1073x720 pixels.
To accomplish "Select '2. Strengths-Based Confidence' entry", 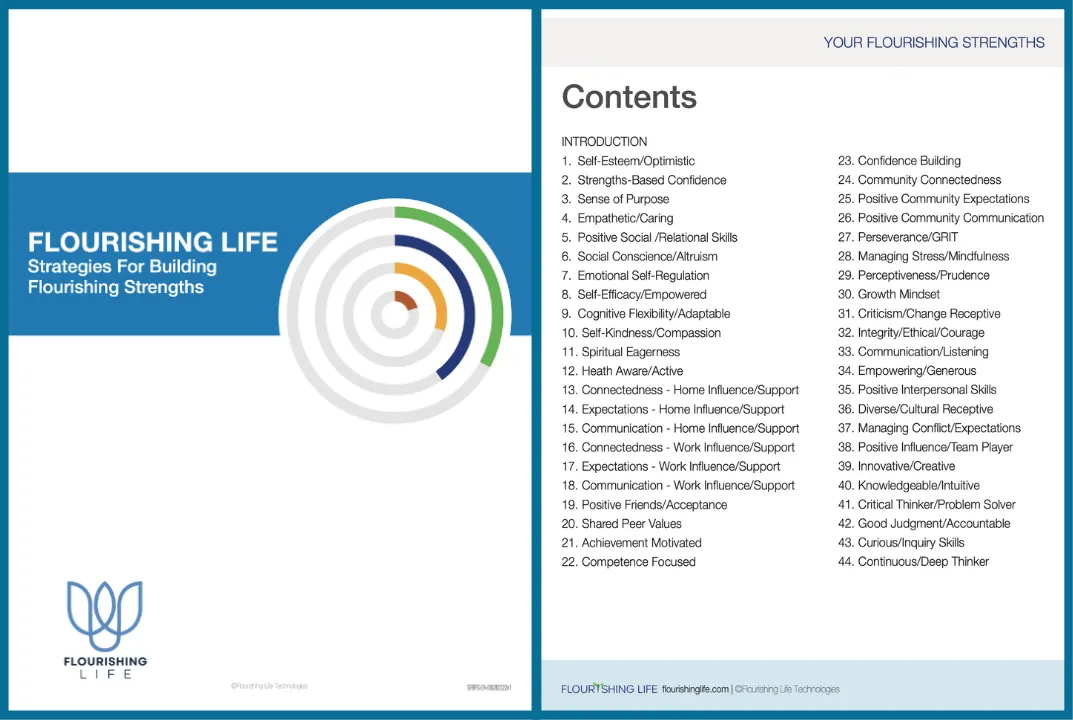I will click(x=644, y=180).
